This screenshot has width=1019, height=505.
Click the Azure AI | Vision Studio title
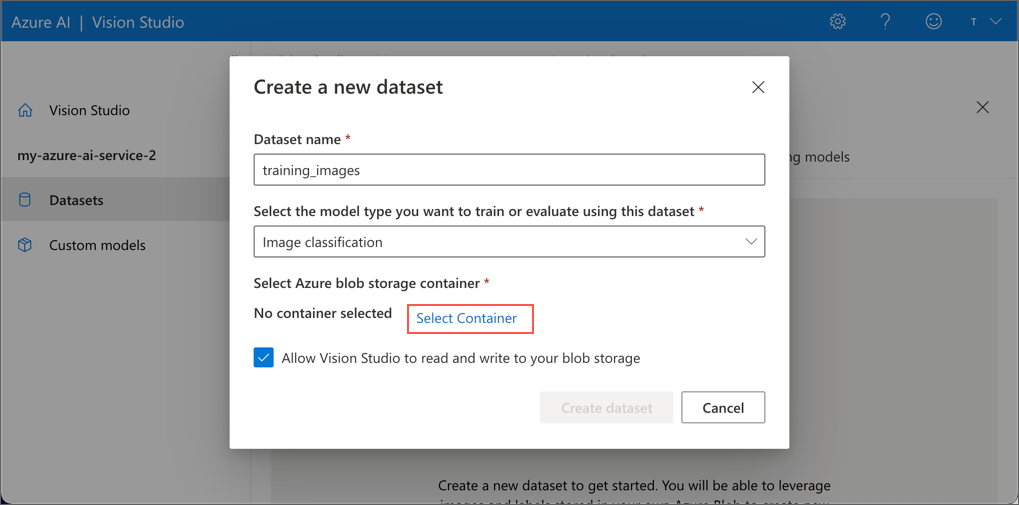tap(97, 22)
